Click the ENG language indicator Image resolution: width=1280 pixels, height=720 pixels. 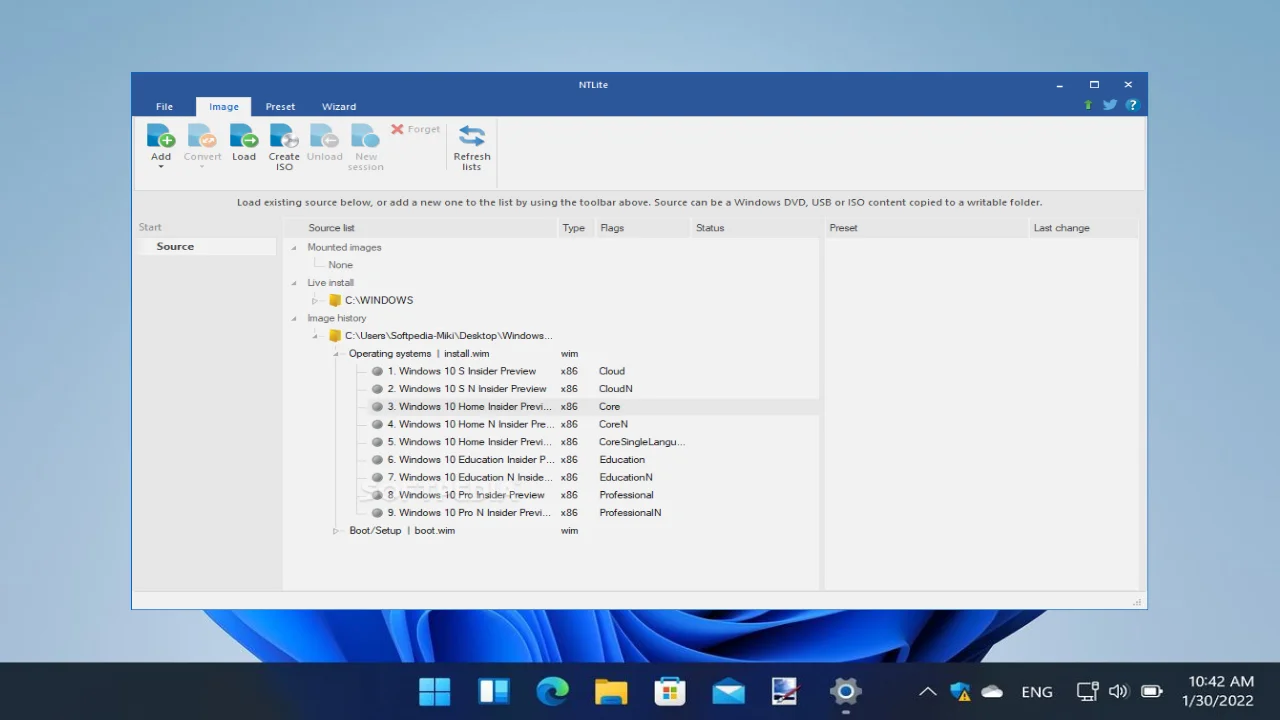tap(1037, 691)
